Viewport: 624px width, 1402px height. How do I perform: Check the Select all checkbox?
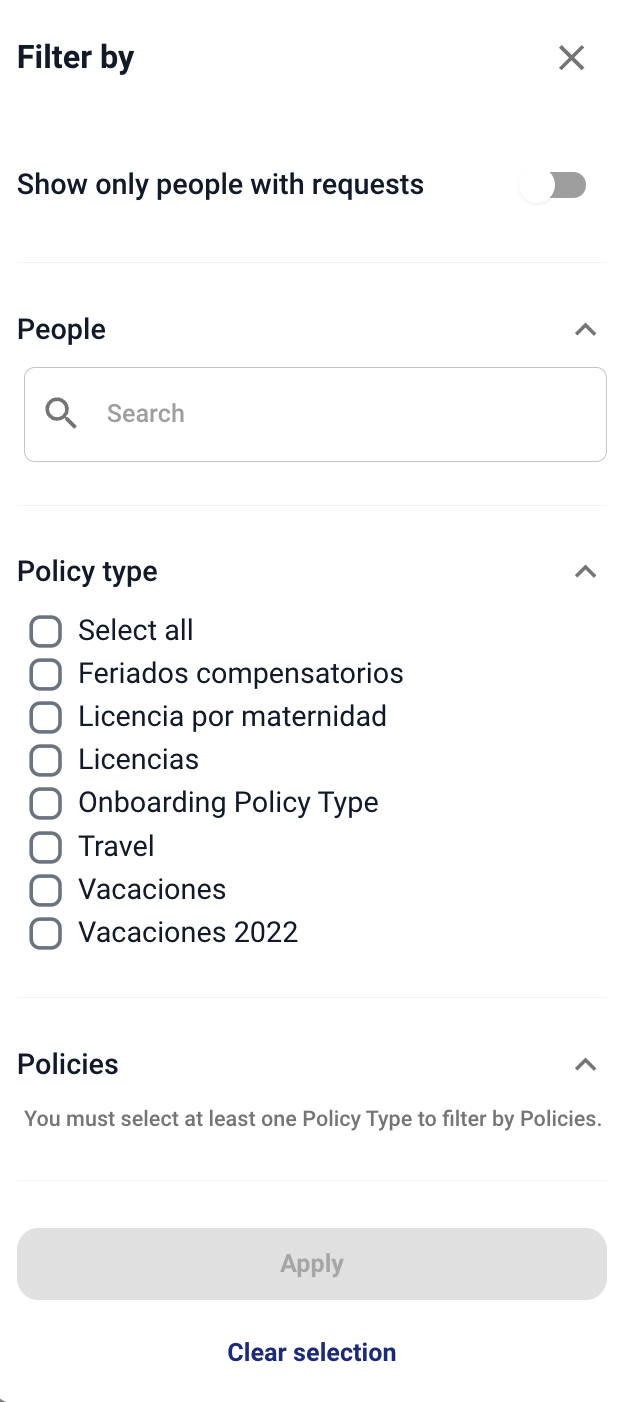click(x=46, y=631)
